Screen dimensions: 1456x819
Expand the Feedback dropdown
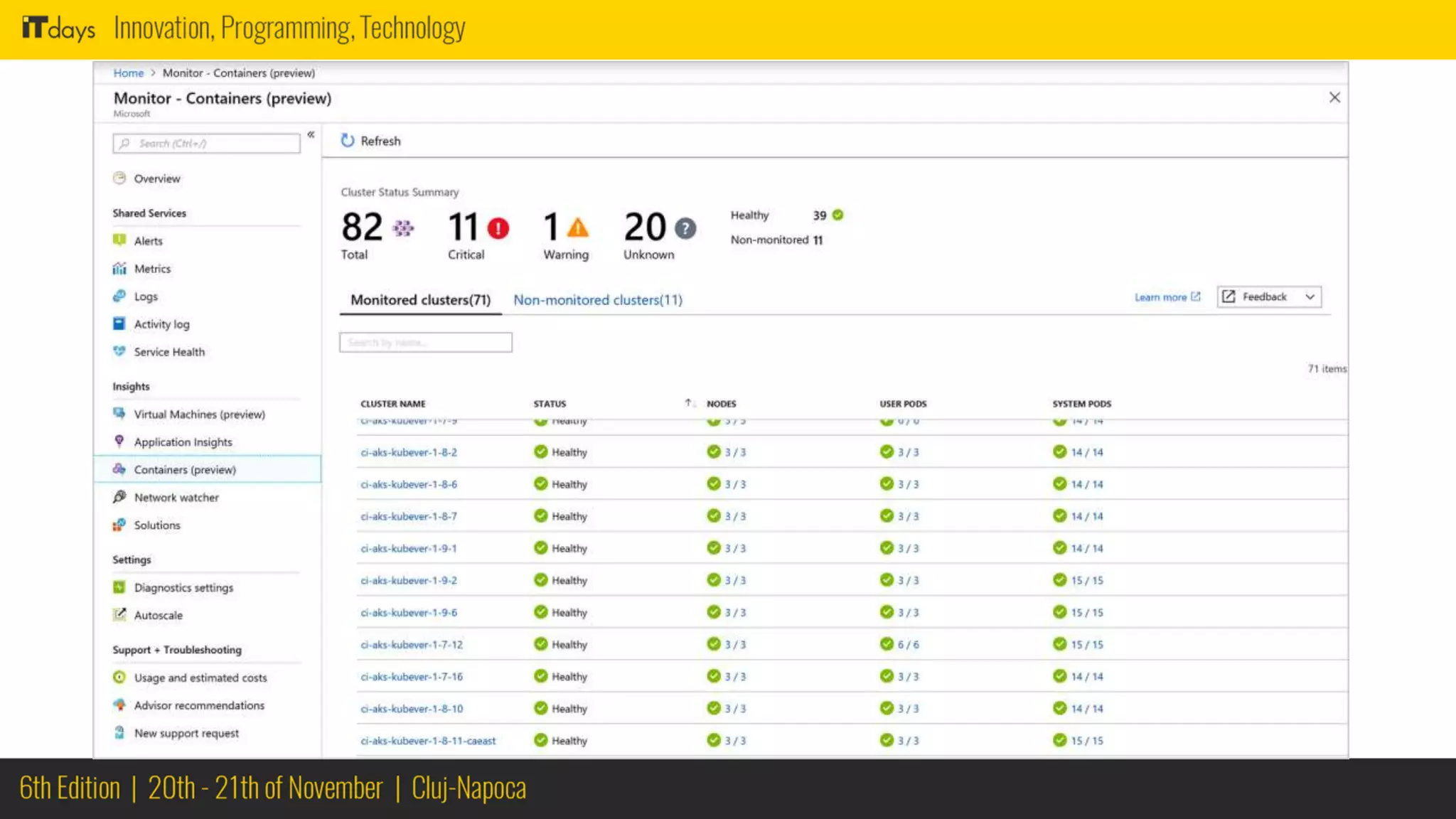click(1310, 297)
